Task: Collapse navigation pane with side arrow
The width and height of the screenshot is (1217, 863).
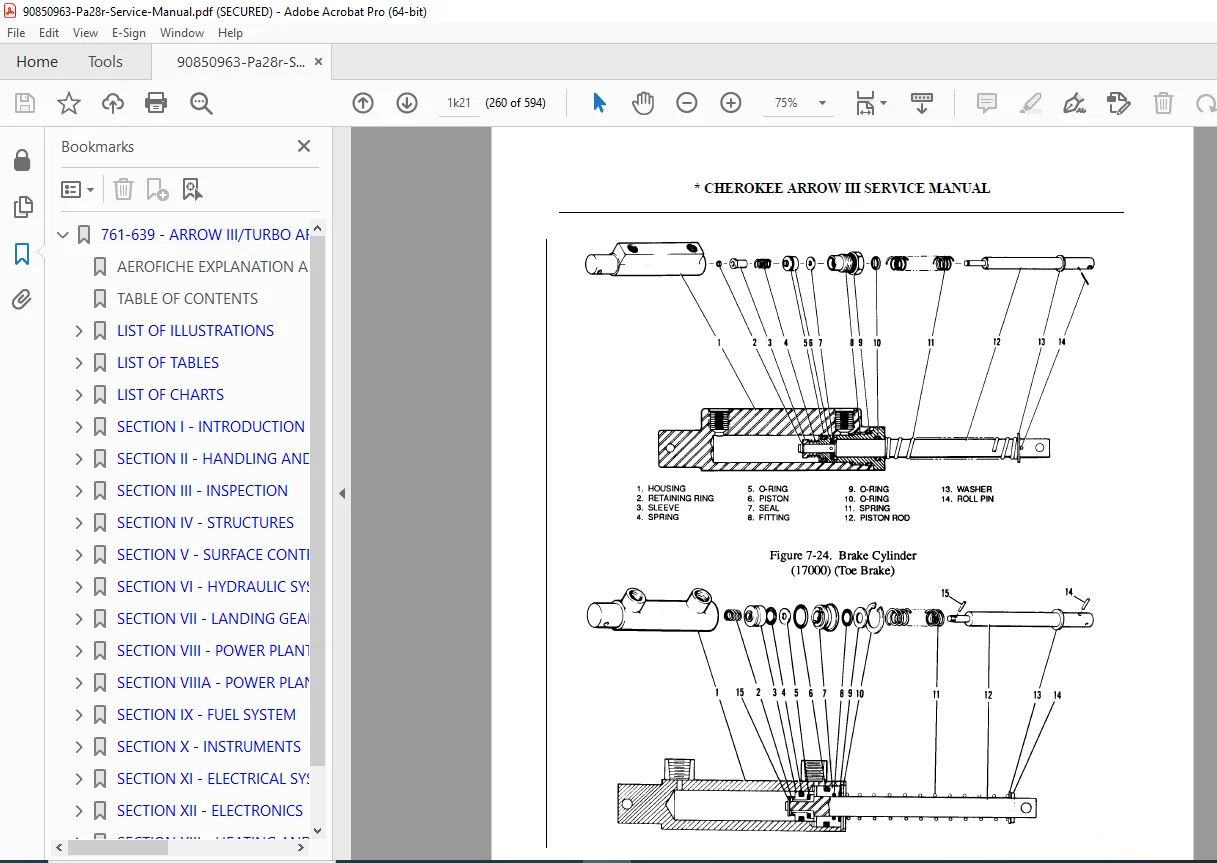Action: 341,493
